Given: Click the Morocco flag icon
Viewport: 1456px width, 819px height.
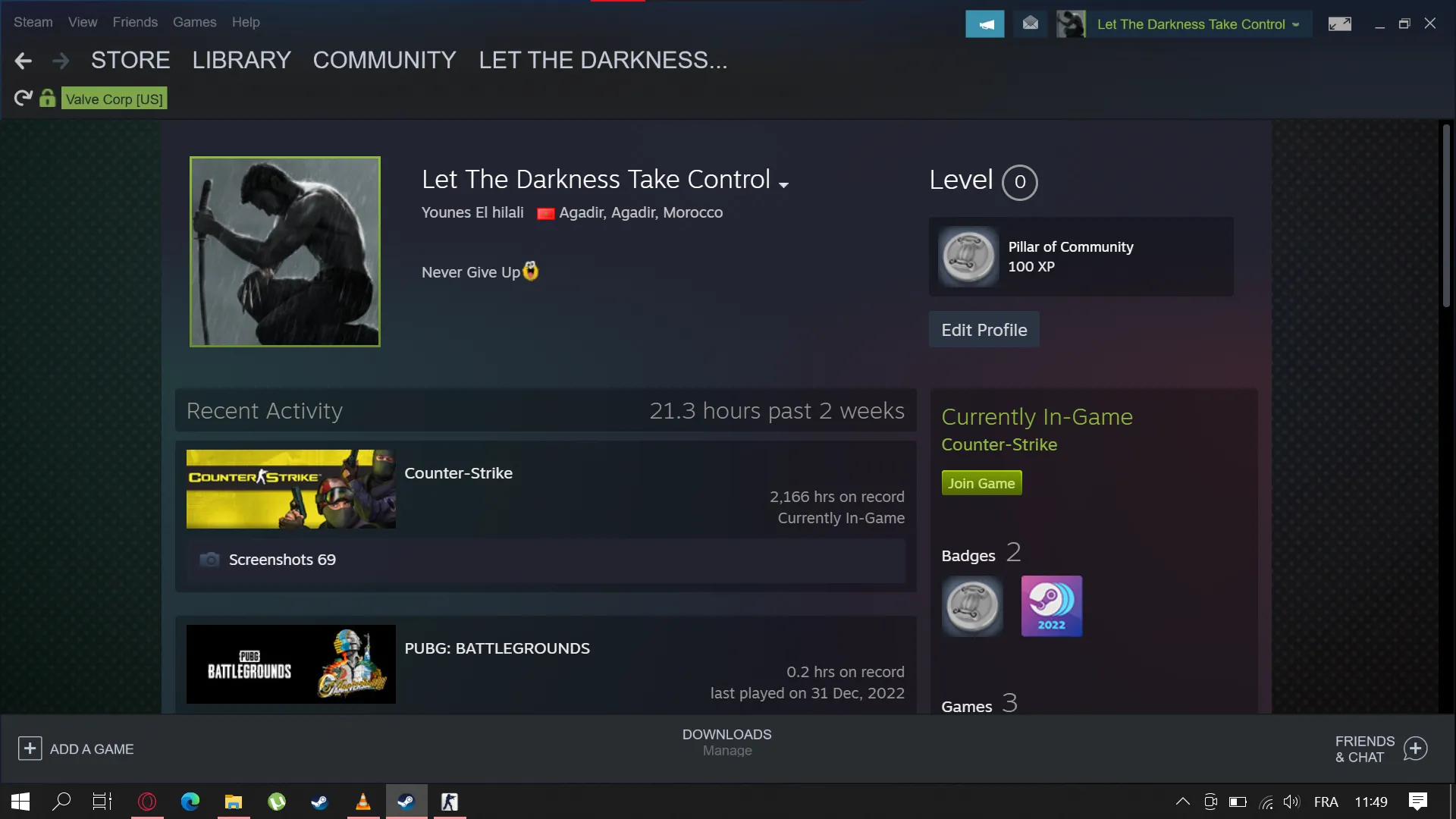Looking at the screenshot, I should tap(545, 214).
